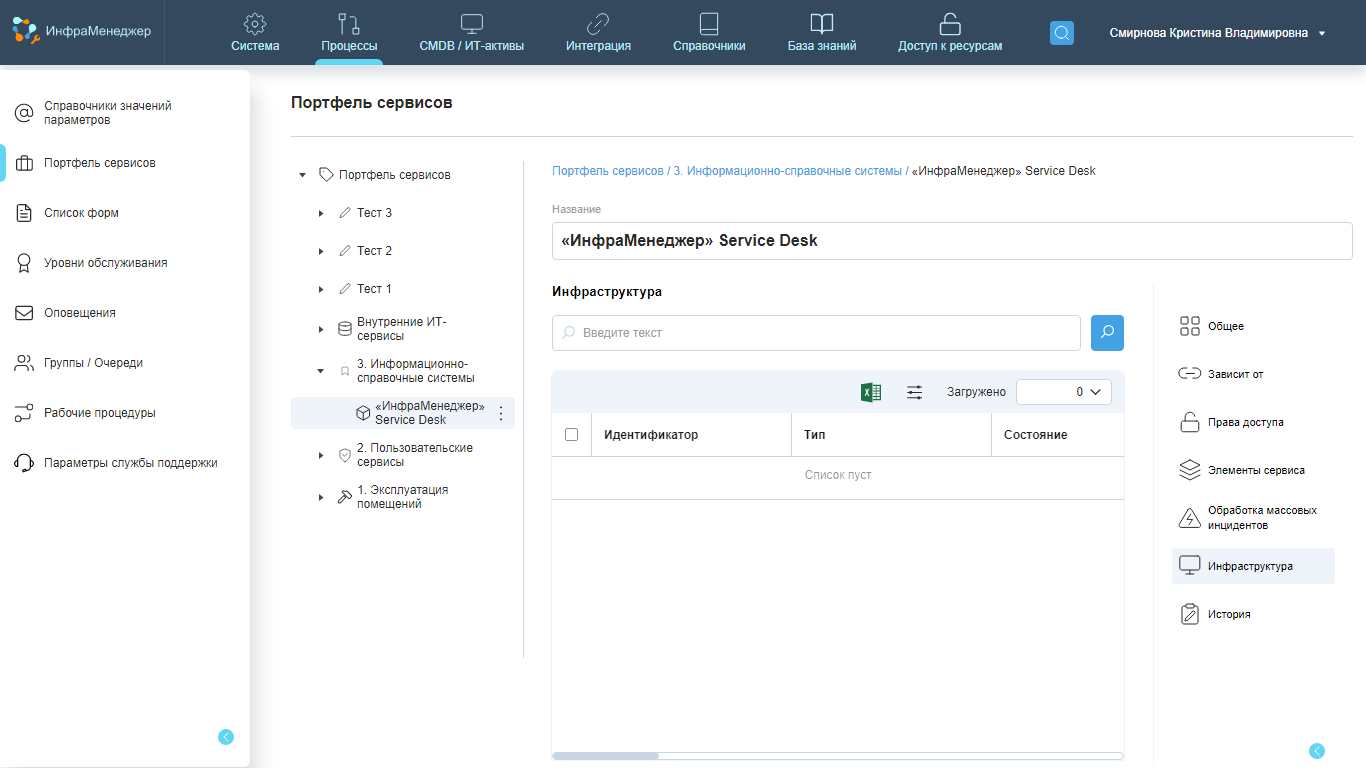Open the Система gear icon
This screenshot has width=1366, height=768.
(x=255, y=23)
